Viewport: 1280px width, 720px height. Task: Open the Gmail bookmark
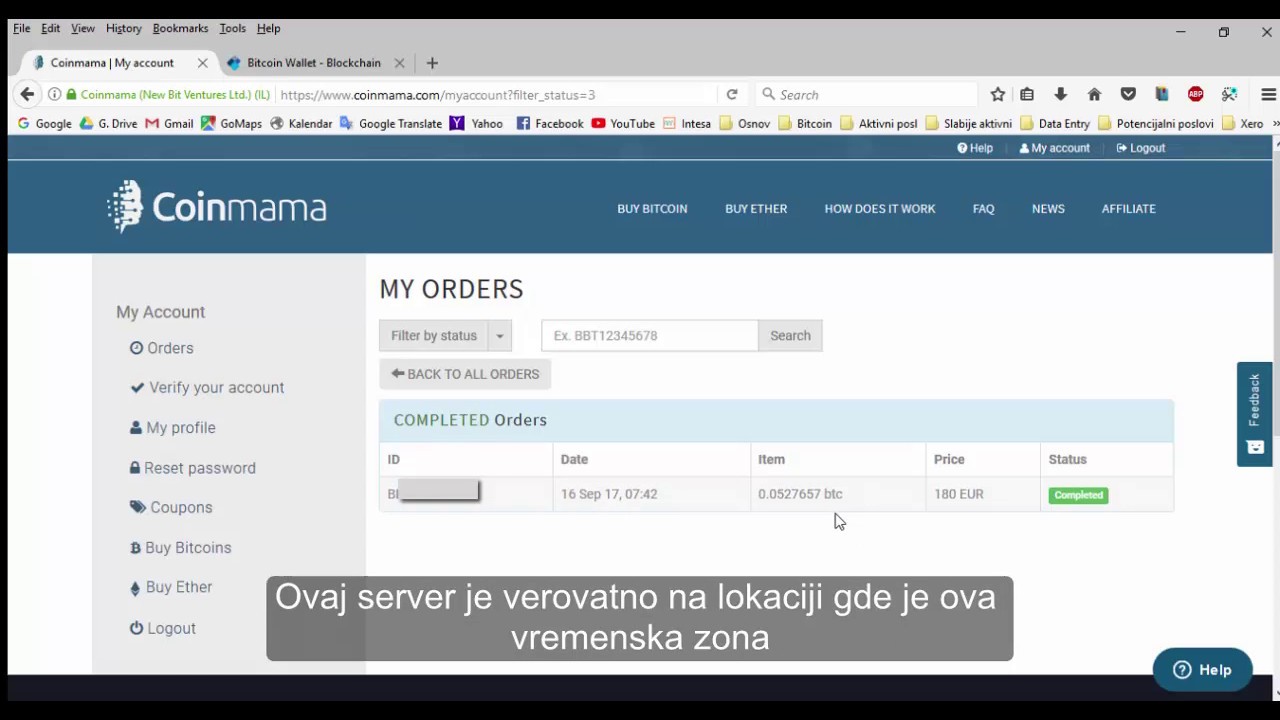point(169,123)
